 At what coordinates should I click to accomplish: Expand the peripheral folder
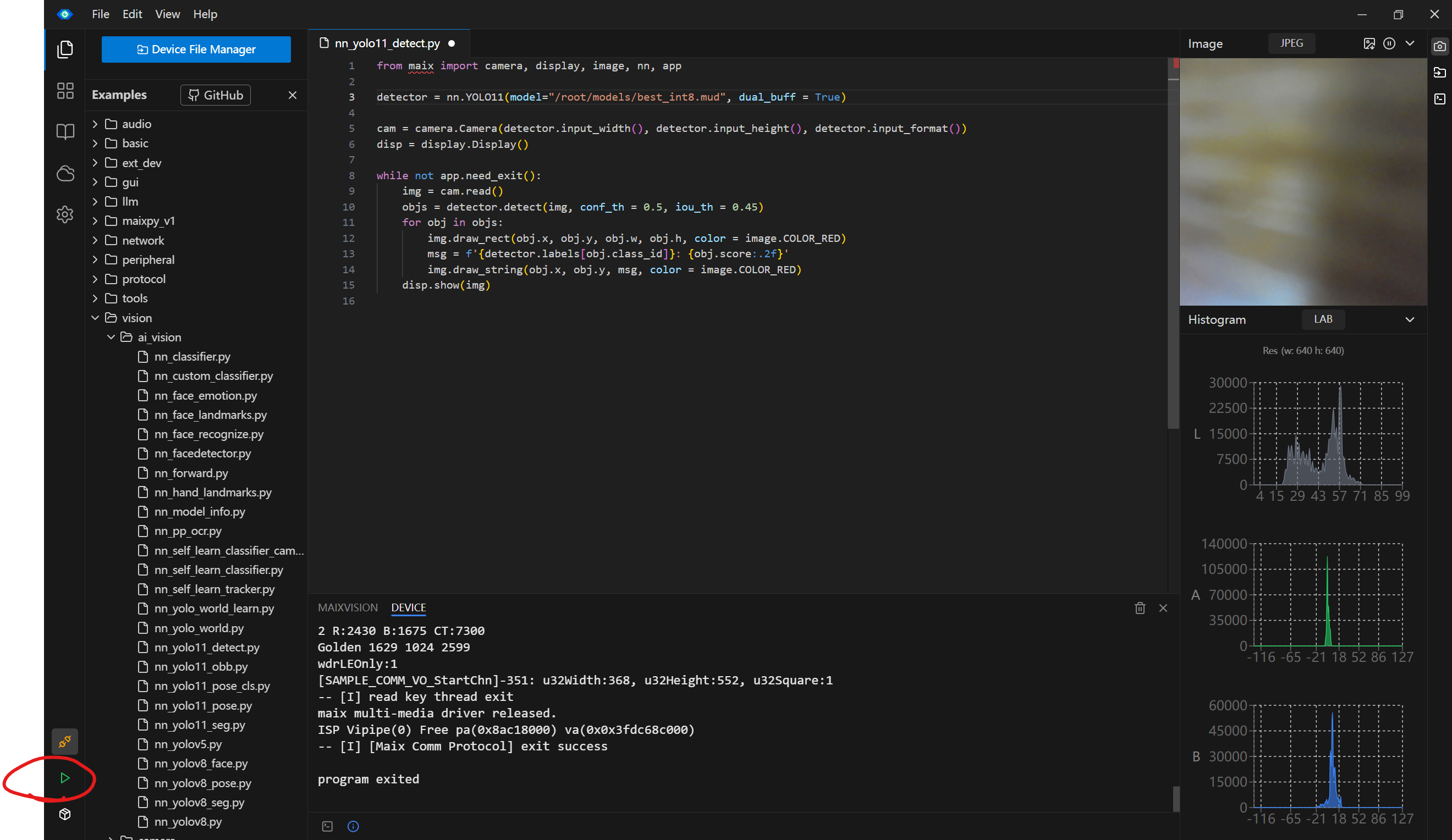(96, 259)
